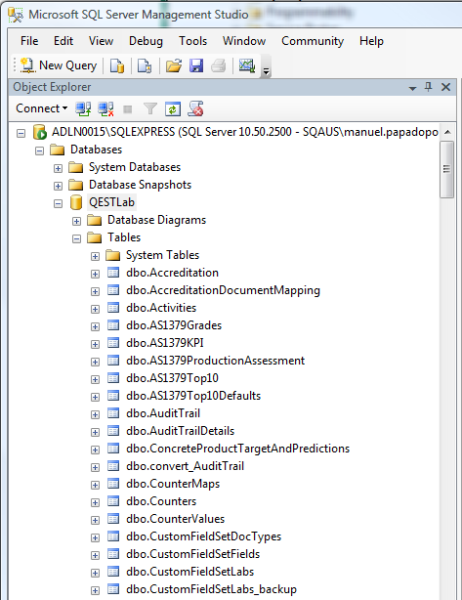462x600 pixels.
Task: Select dbo.AS1379ProductionAssessment table
Action: point(215,361)
